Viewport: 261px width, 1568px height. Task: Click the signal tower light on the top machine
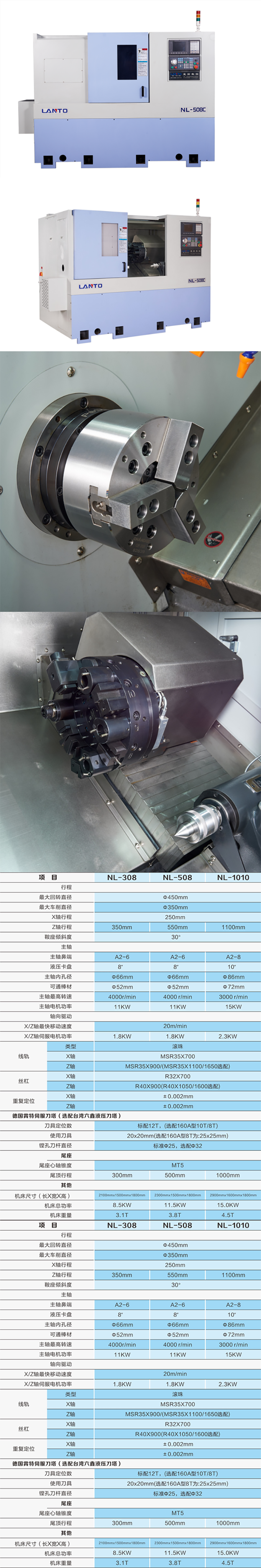point(198,19)
